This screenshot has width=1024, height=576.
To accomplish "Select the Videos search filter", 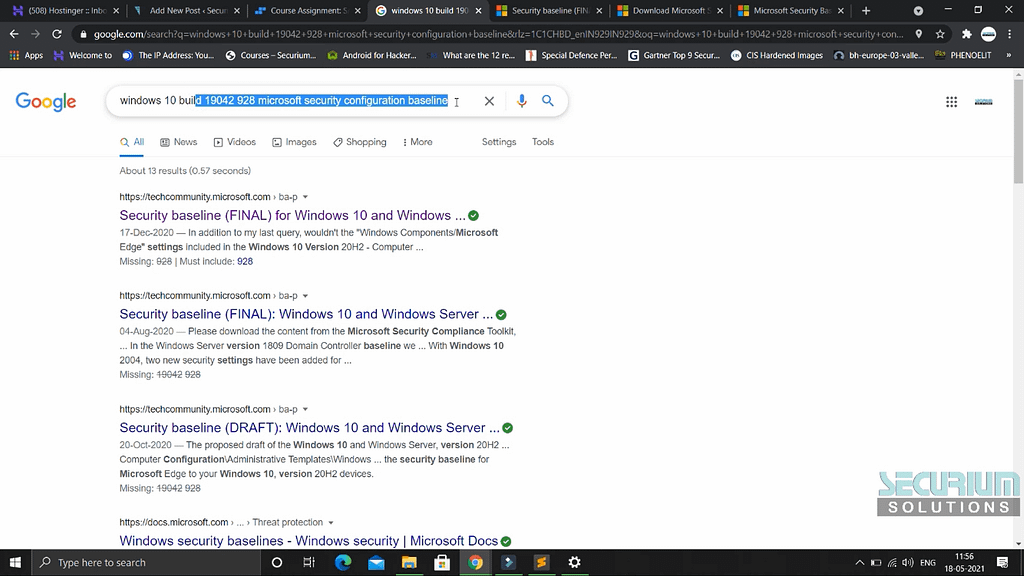I will [234, 142].
